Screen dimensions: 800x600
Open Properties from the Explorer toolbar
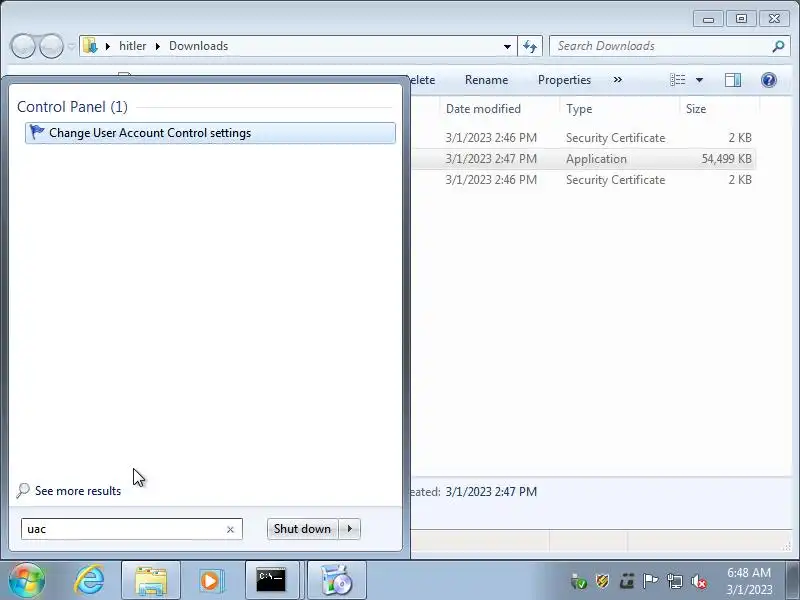[564, 80]
